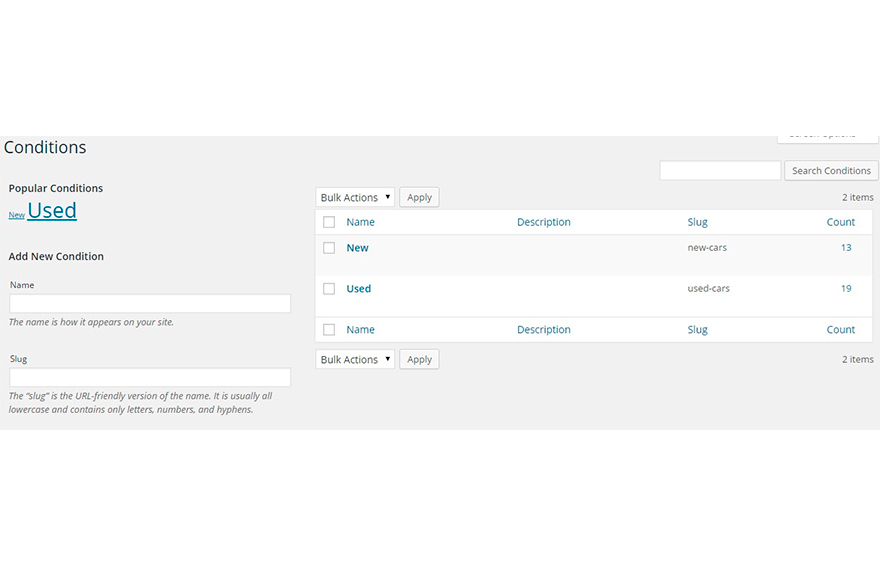Open the Bulk Actions dropdown below the table
Screen dimensions: 880x566
click(355, 360)
